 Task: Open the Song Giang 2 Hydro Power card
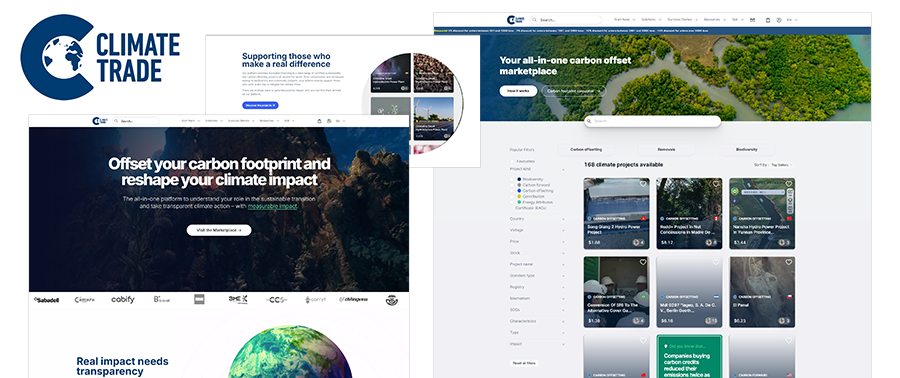(x=616, y=213)
